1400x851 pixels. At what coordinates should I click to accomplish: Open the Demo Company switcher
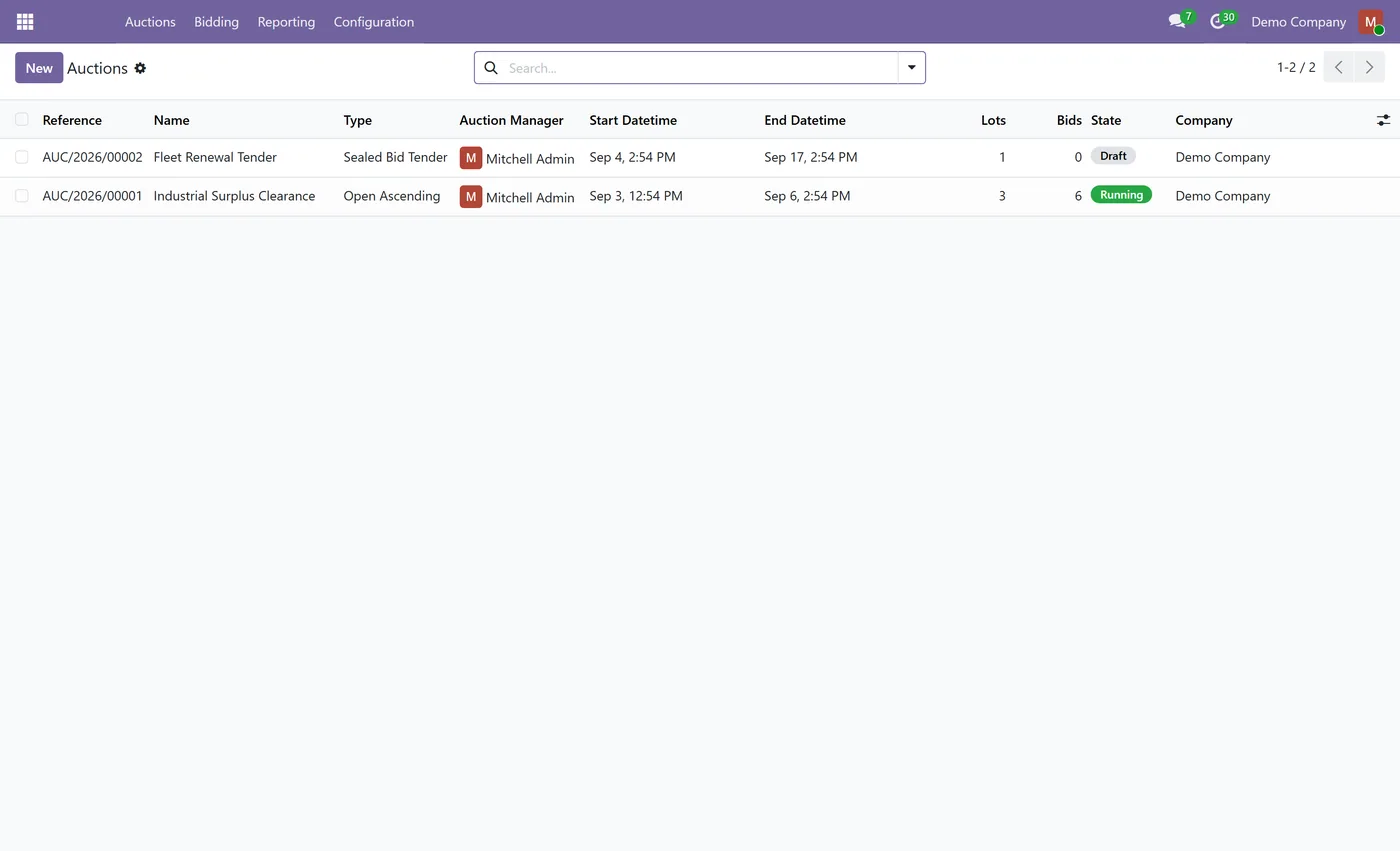(1298, 21)
